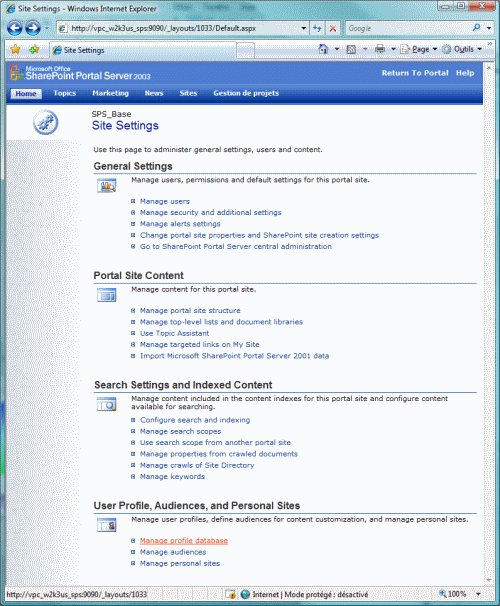
Task: Click the Site Settings gear icon
Action: [46, 123]
